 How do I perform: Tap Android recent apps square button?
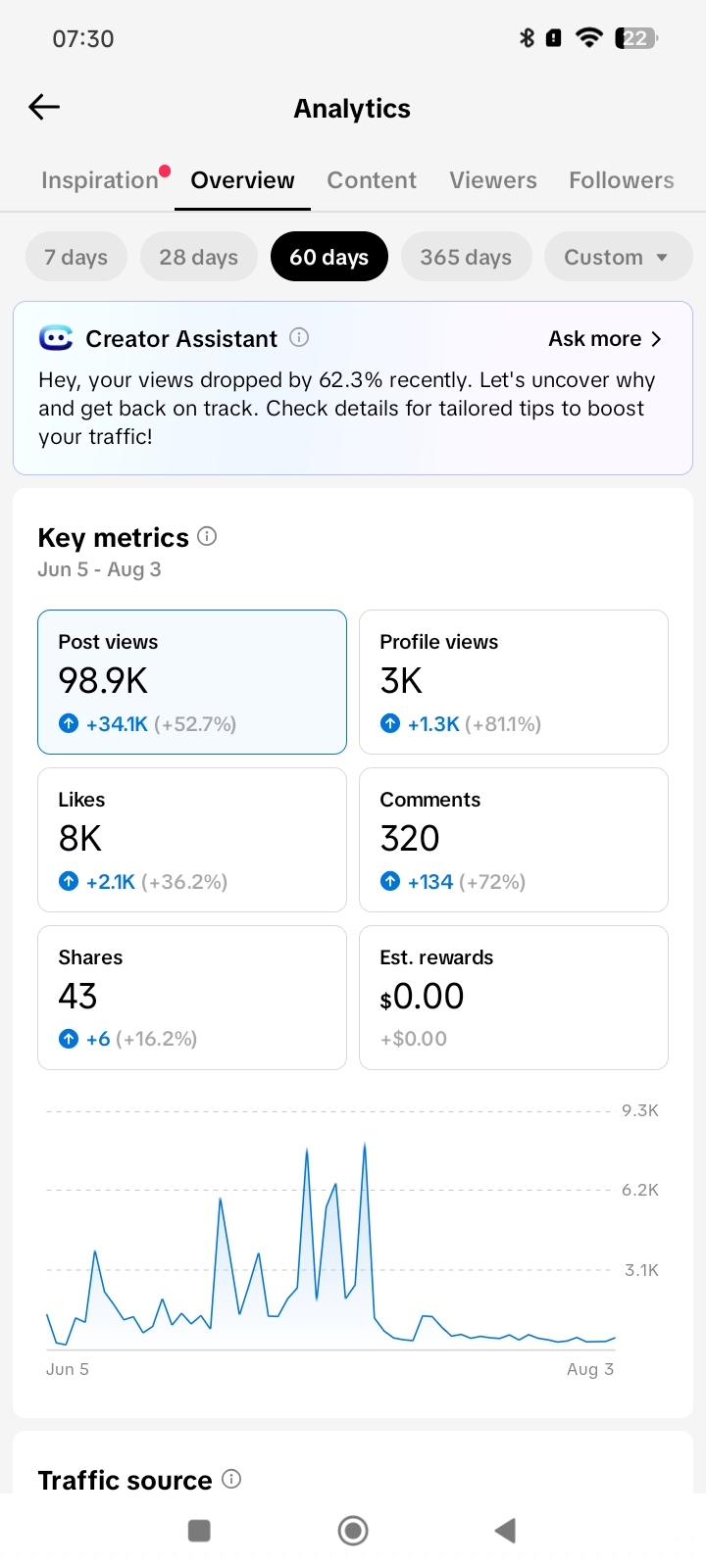coord(199,1531)
